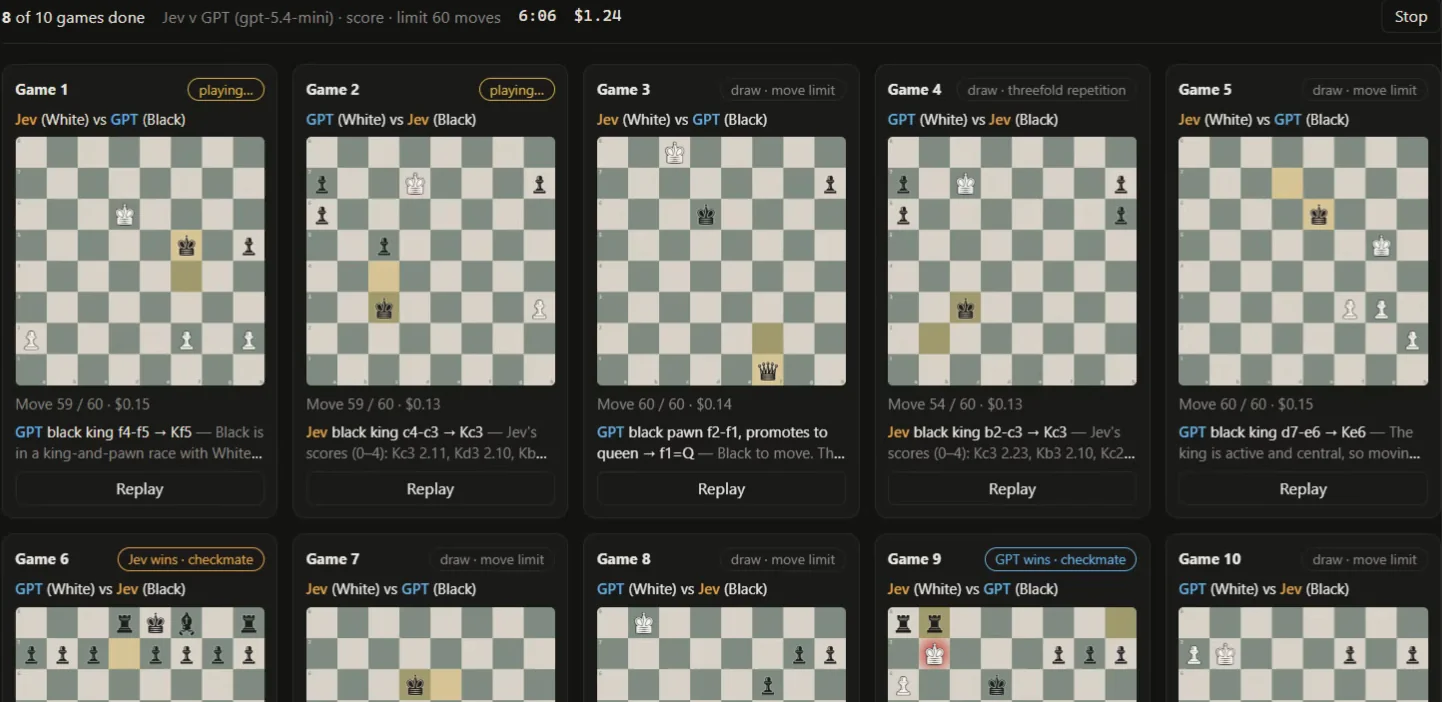This screenshot has height=702, width=1442.
Task: Click the promoted black queen in Game 3
Action: 768,370
